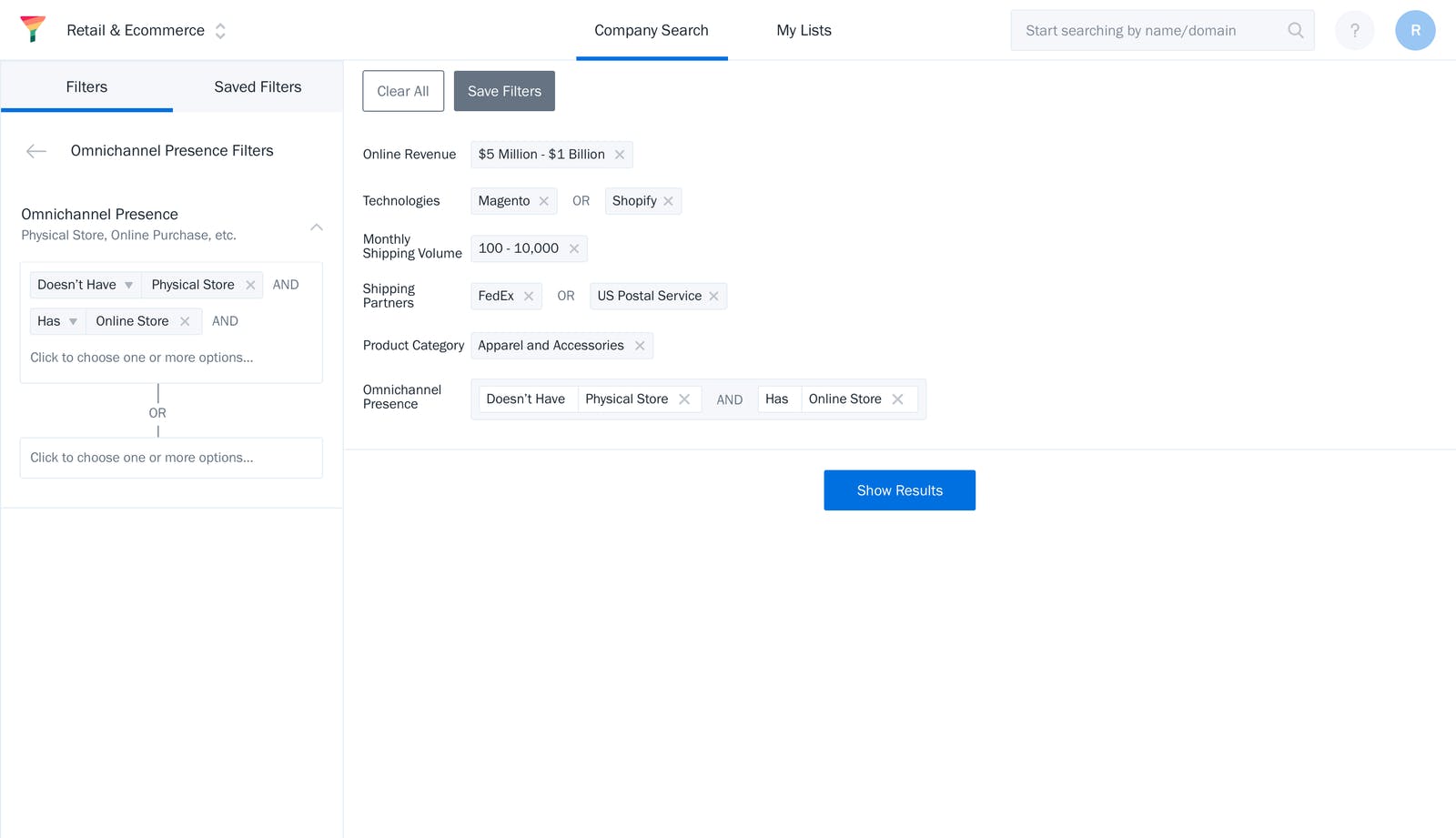Click the Omnichannel Presence section heading
This screenshot has width=1456, height=838.
[x=100, y=214]
